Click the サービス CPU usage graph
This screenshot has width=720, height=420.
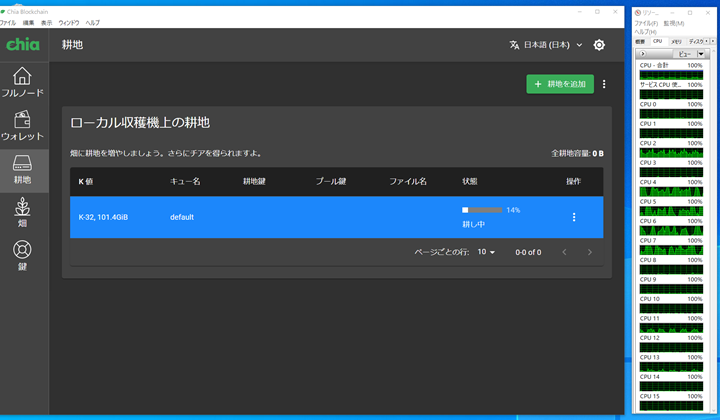671,95
